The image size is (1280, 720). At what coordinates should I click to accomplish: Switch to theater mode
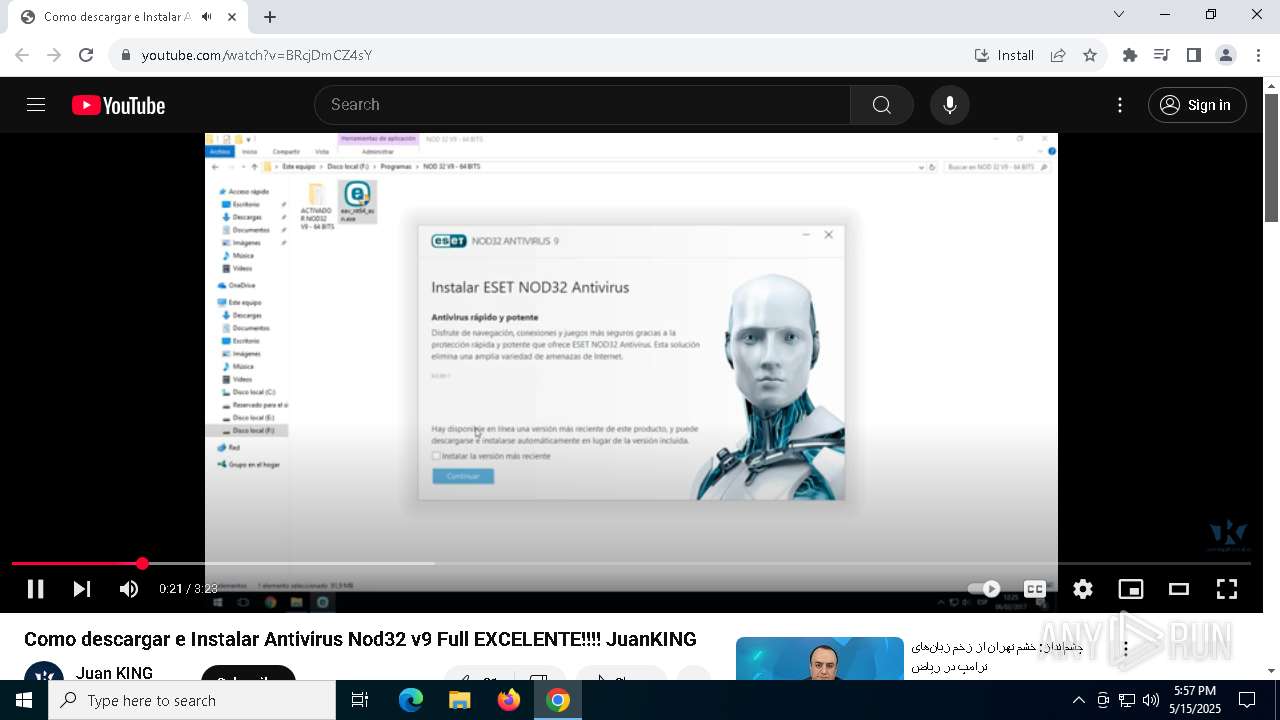click(x=1179, y=589)
